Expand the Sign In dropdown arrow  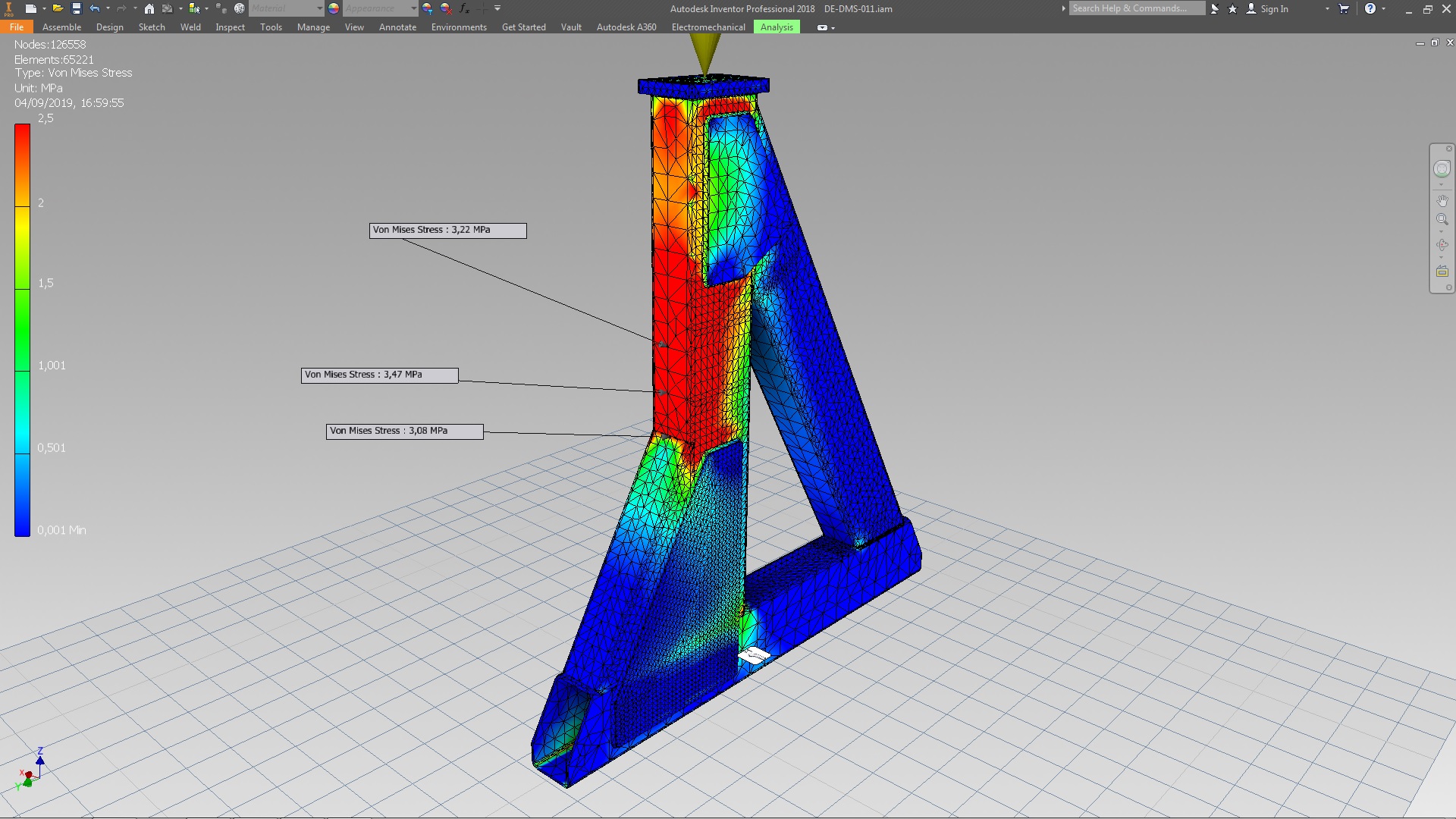tap(1327, 8)
